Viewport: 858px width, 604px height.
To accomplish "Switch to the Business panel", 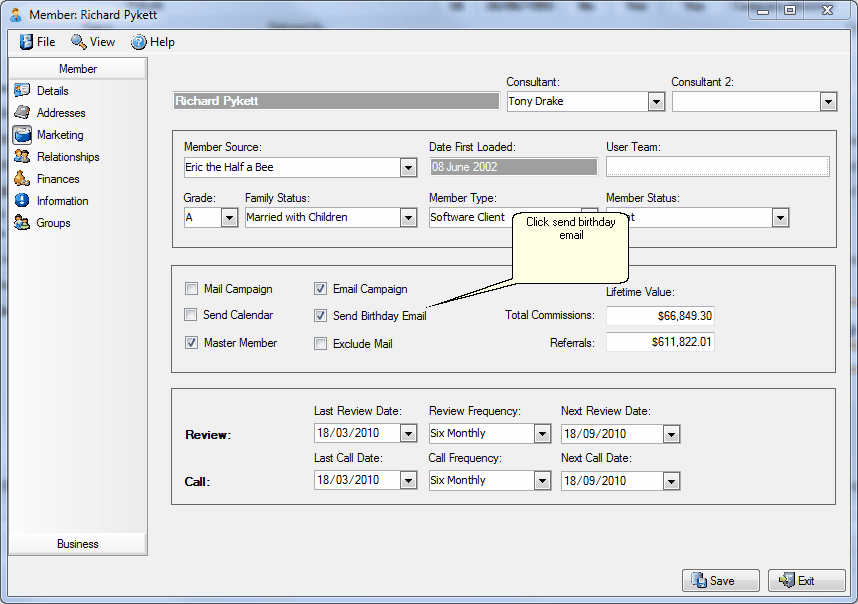I will [x=78, y=544].
